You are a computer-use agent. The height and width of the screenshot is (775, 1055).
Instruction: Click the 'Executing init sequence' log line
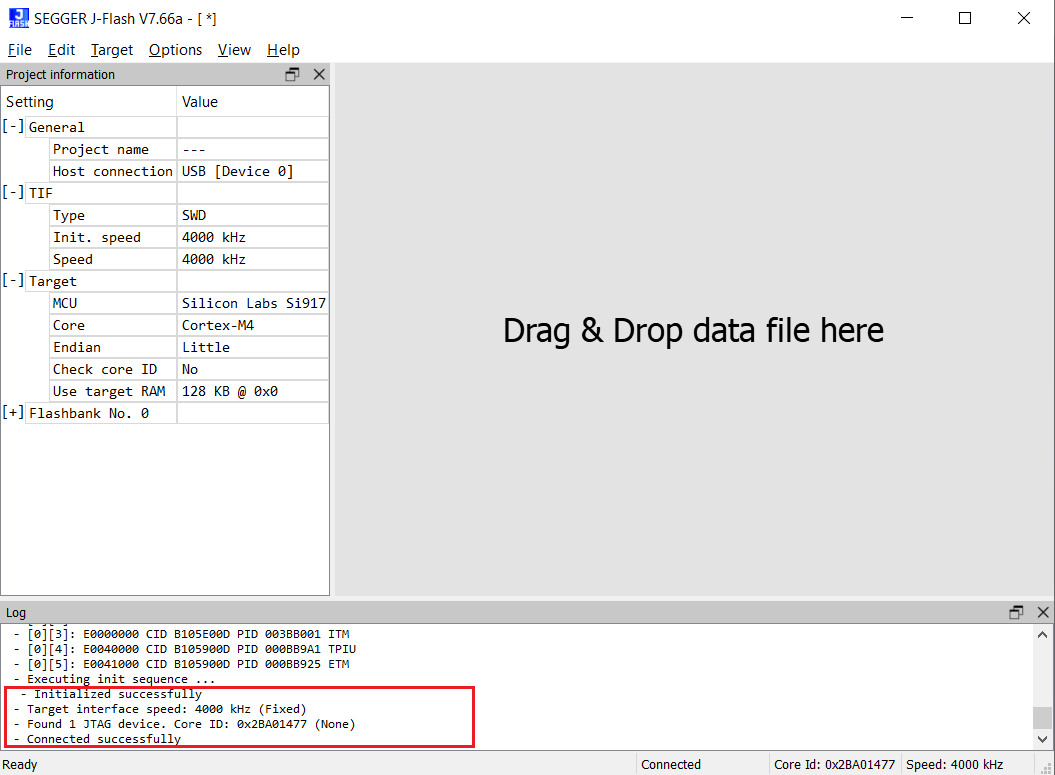click(114, 679)
